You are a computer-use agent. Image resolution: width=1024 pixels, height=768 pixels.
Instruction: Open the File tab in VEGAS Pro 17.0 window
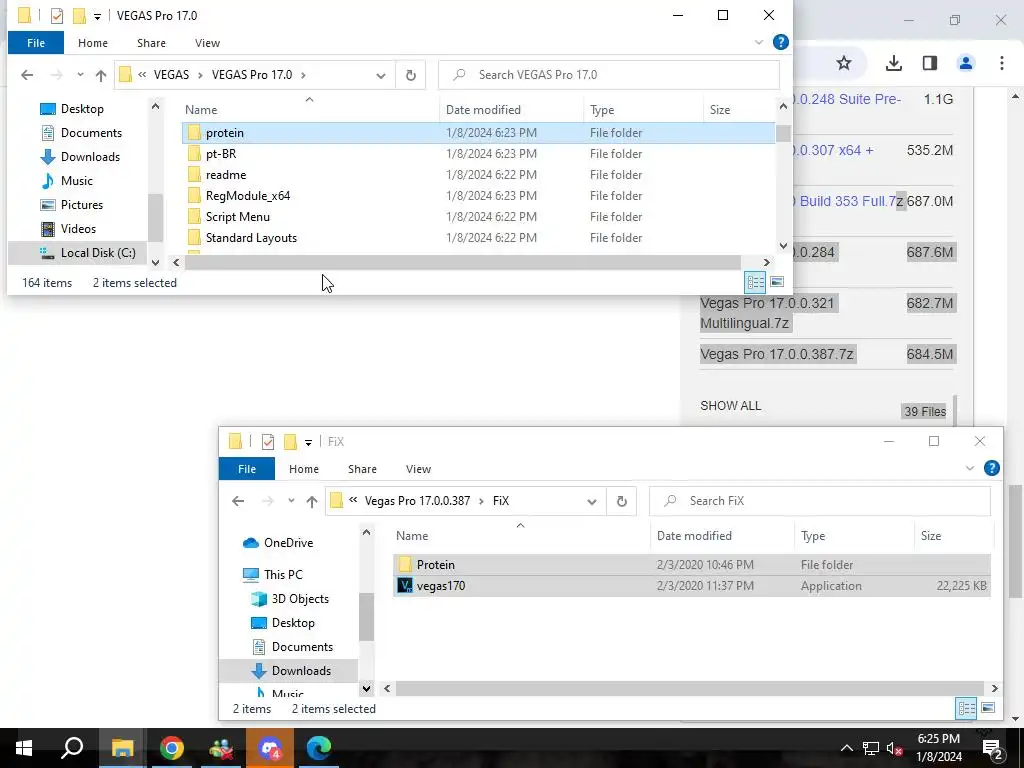click(x=36, y=43)
